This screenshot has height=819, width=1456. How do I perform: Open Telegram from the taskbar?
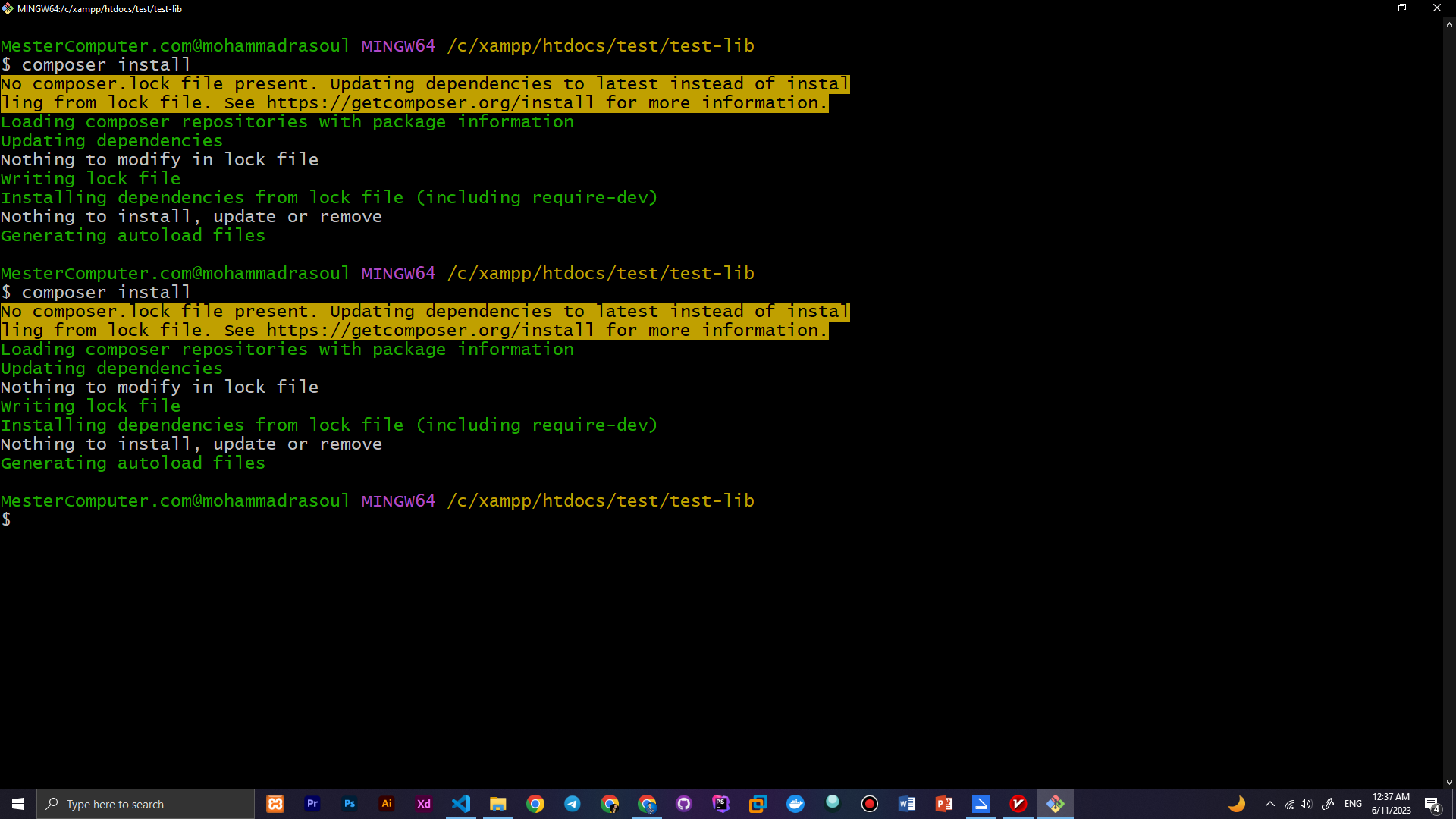pos(573,804)
